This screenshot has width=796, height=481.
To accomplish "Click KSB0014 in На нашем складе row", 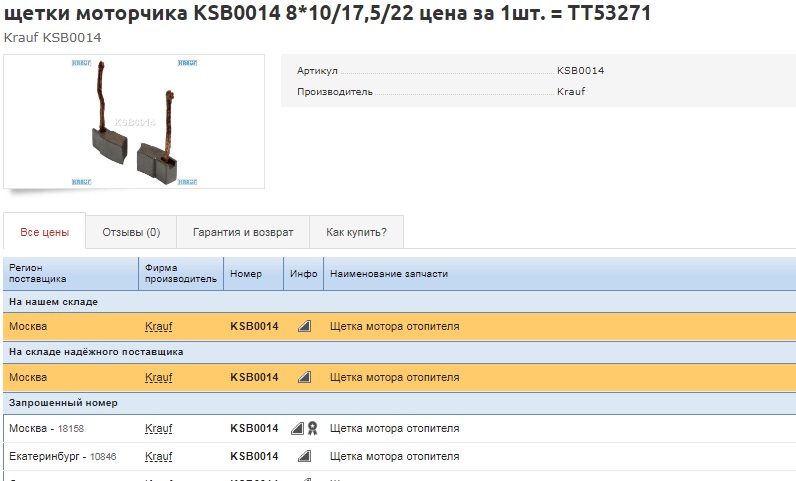I will [254, 326].
